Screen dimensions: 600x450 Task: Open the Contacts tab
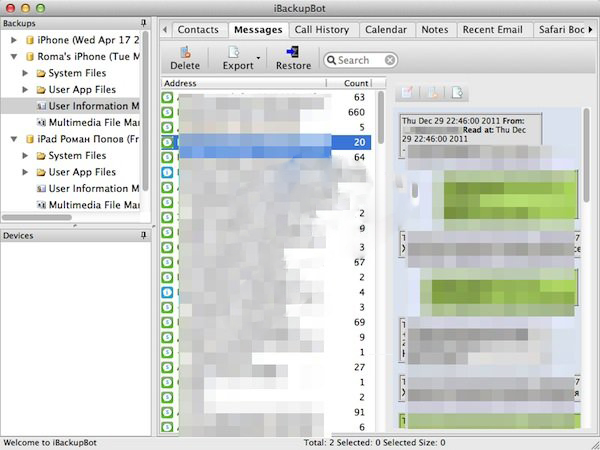pos(198,30)
